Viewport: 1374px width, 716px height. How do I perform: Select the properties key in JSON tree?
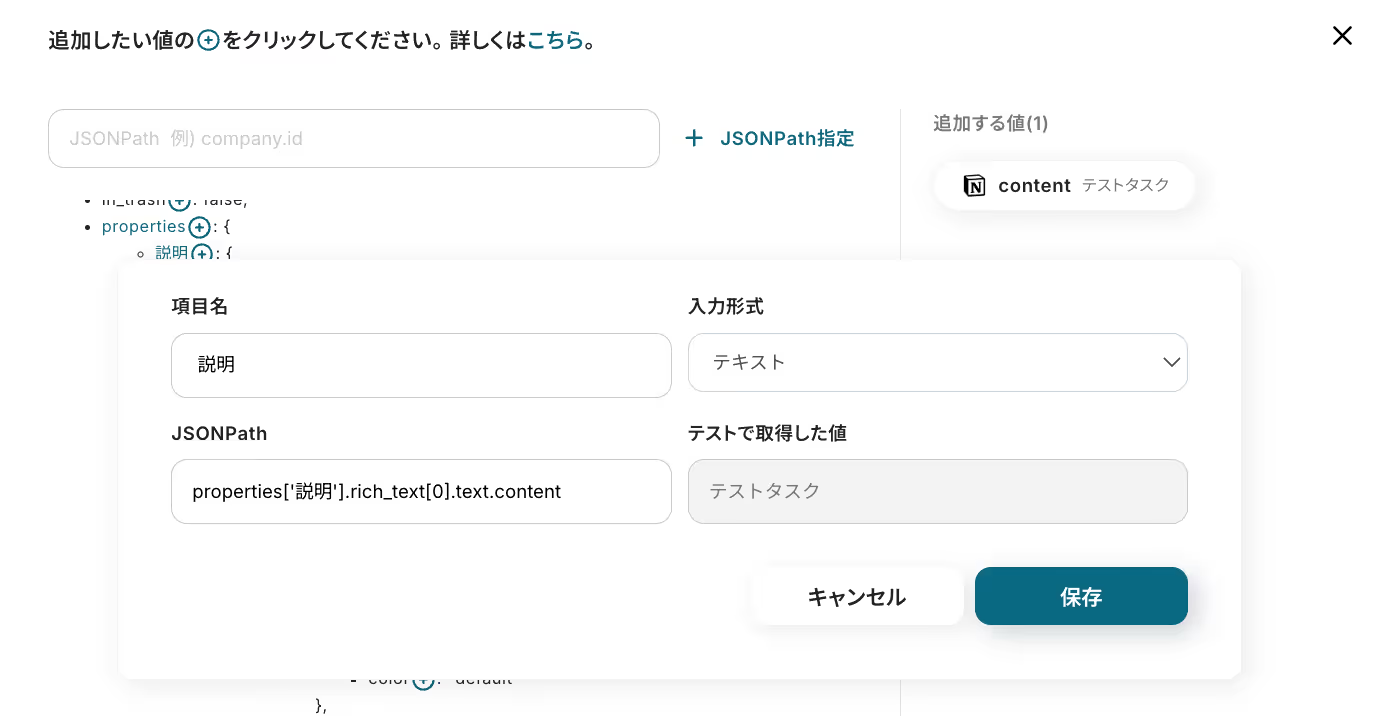click(143, 227)
